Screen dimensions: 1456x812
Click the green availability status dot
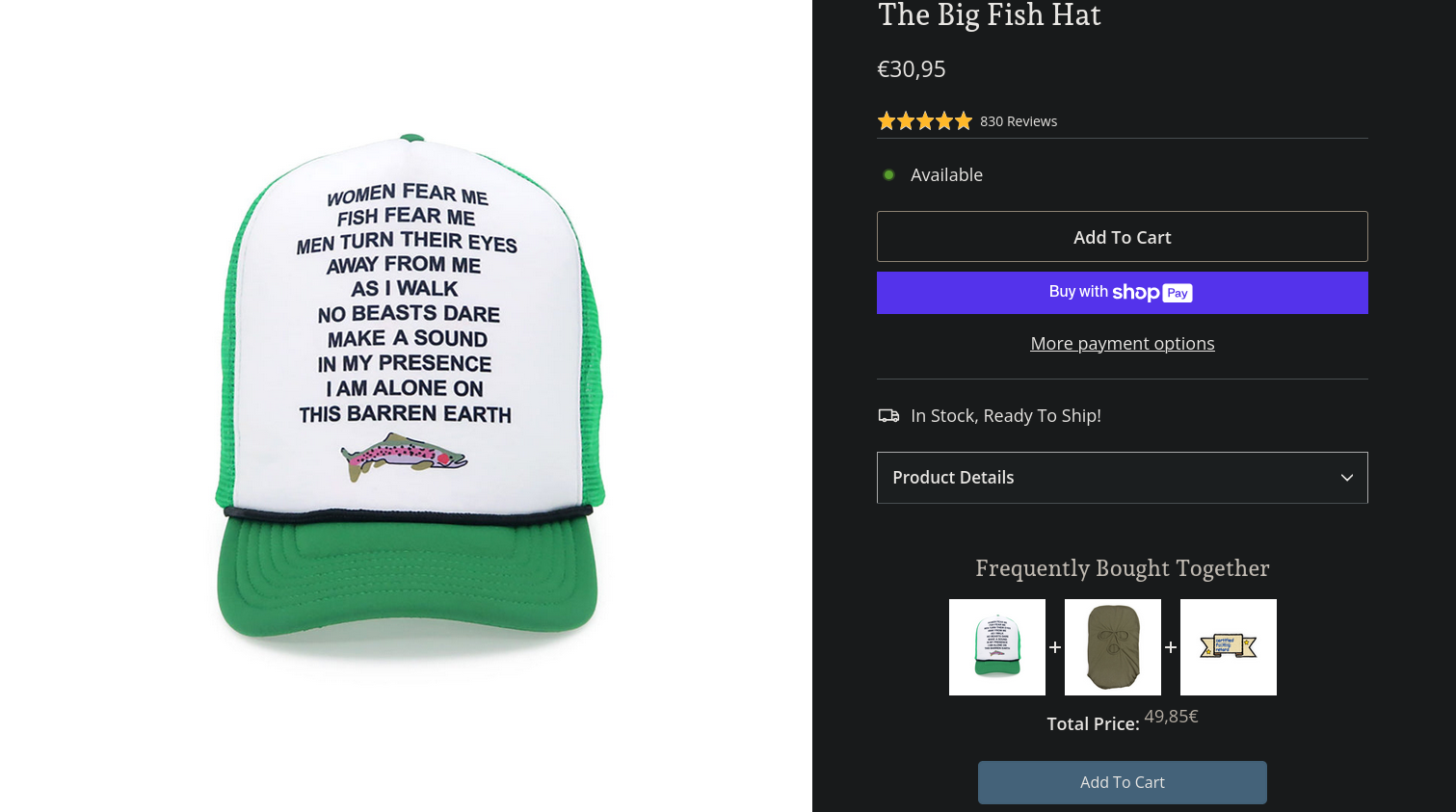click(x=889, y=174)
